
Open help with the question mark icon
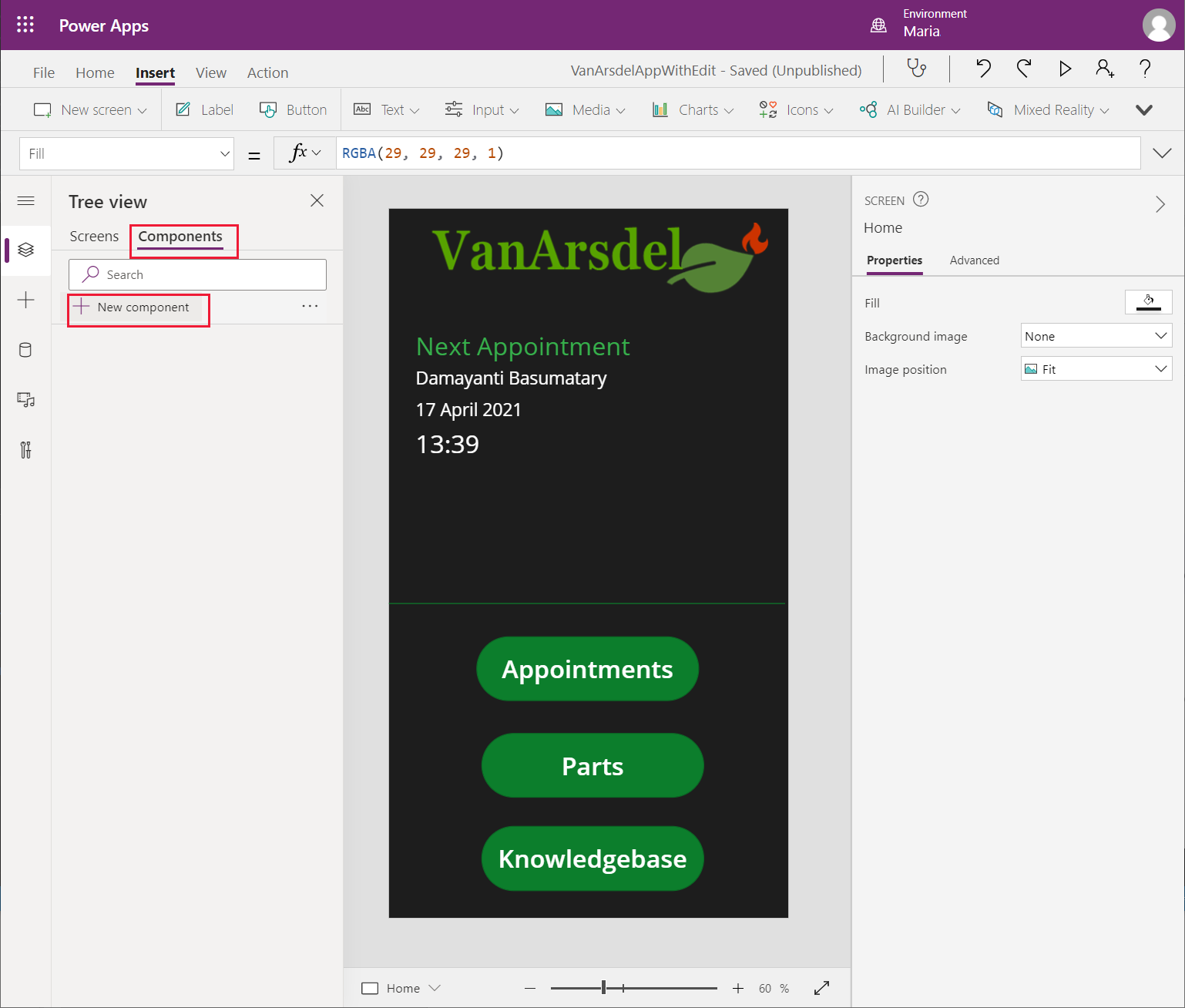[x=1145, y=69]
